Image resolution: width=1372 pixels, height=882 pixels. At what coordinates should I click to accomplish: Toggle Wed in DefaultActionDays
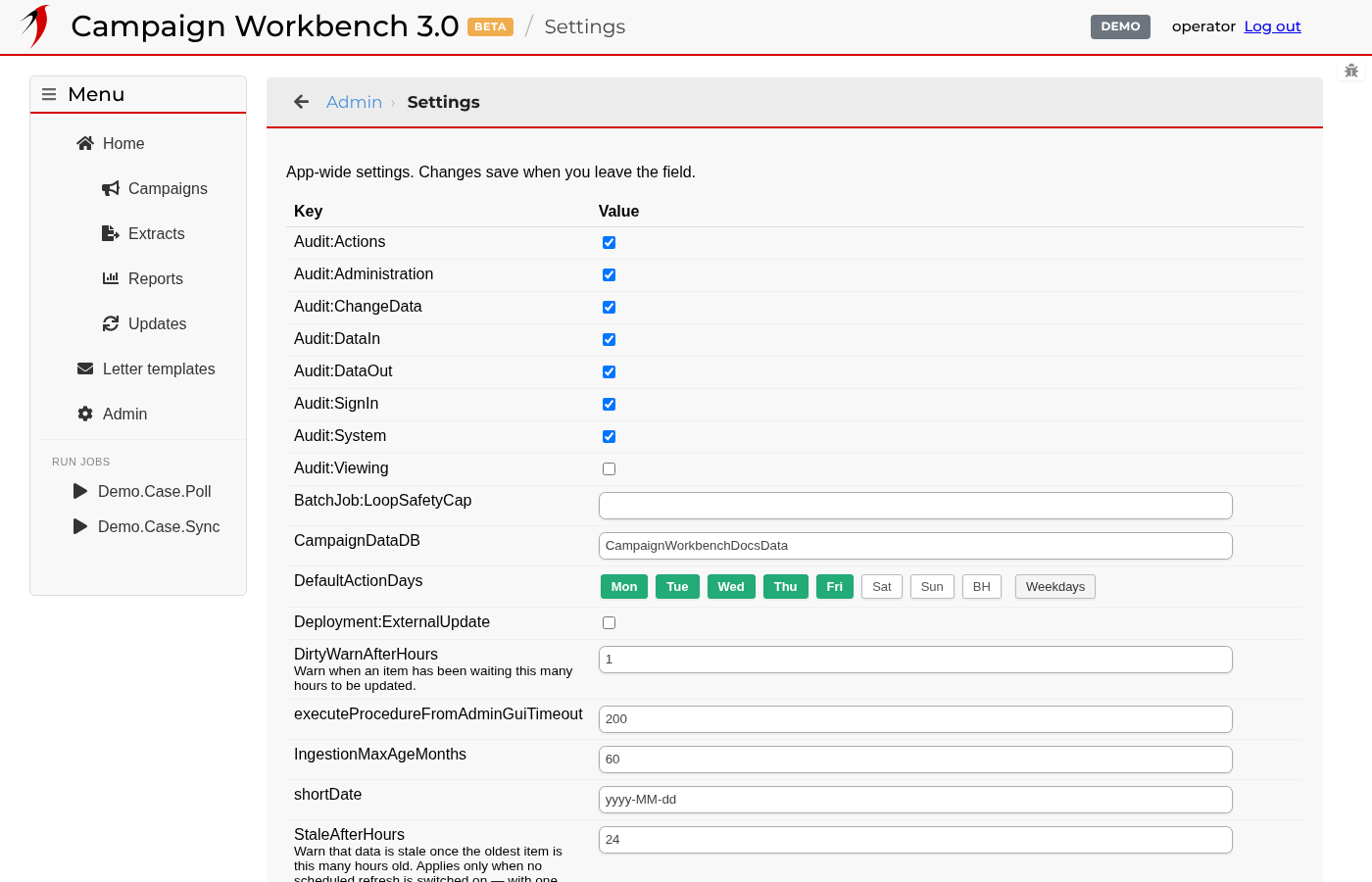(x=731, y=586)
